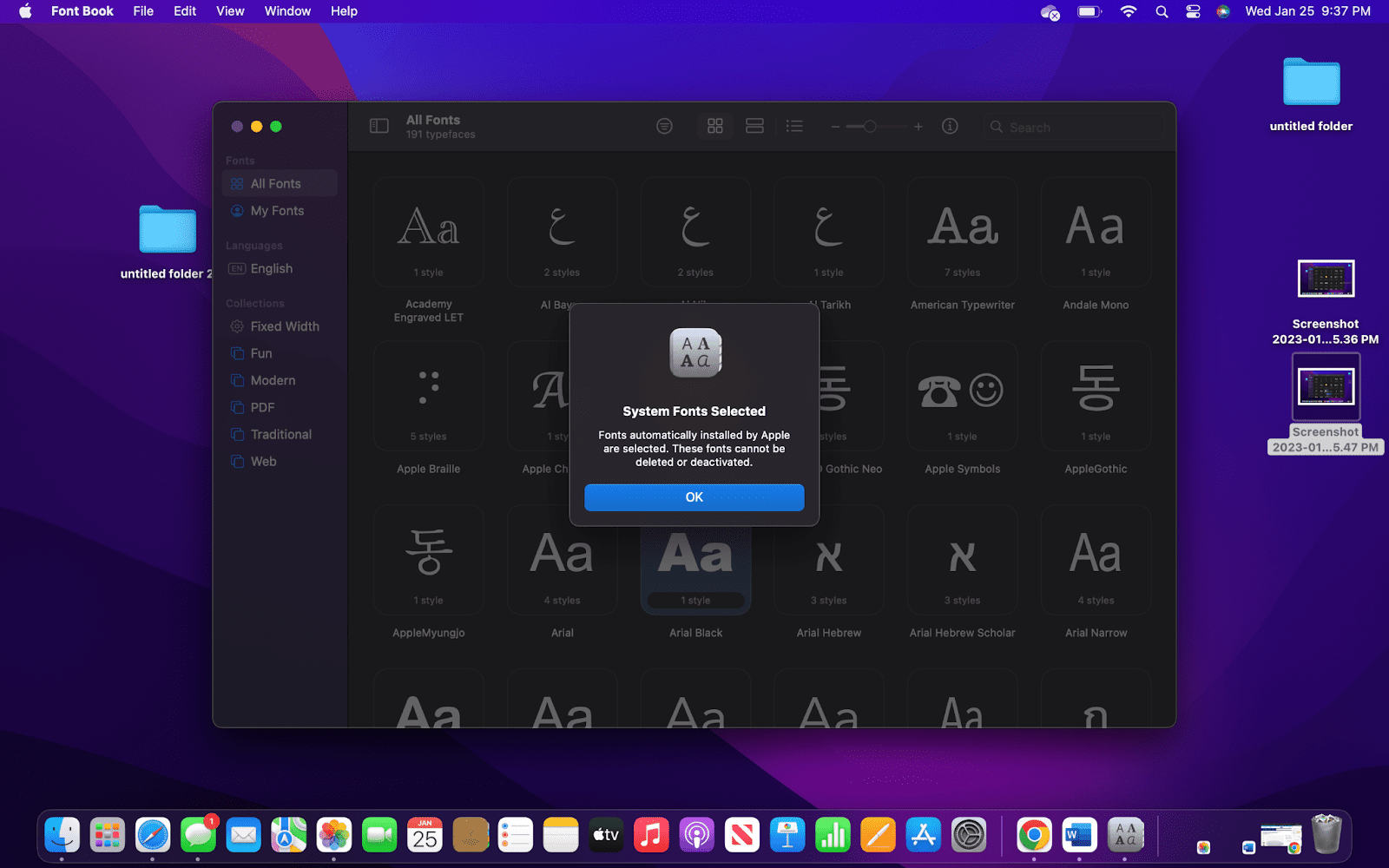1389x868 pixels.
Task: Open Finder from the Dock
Action: tap(63, 836)
